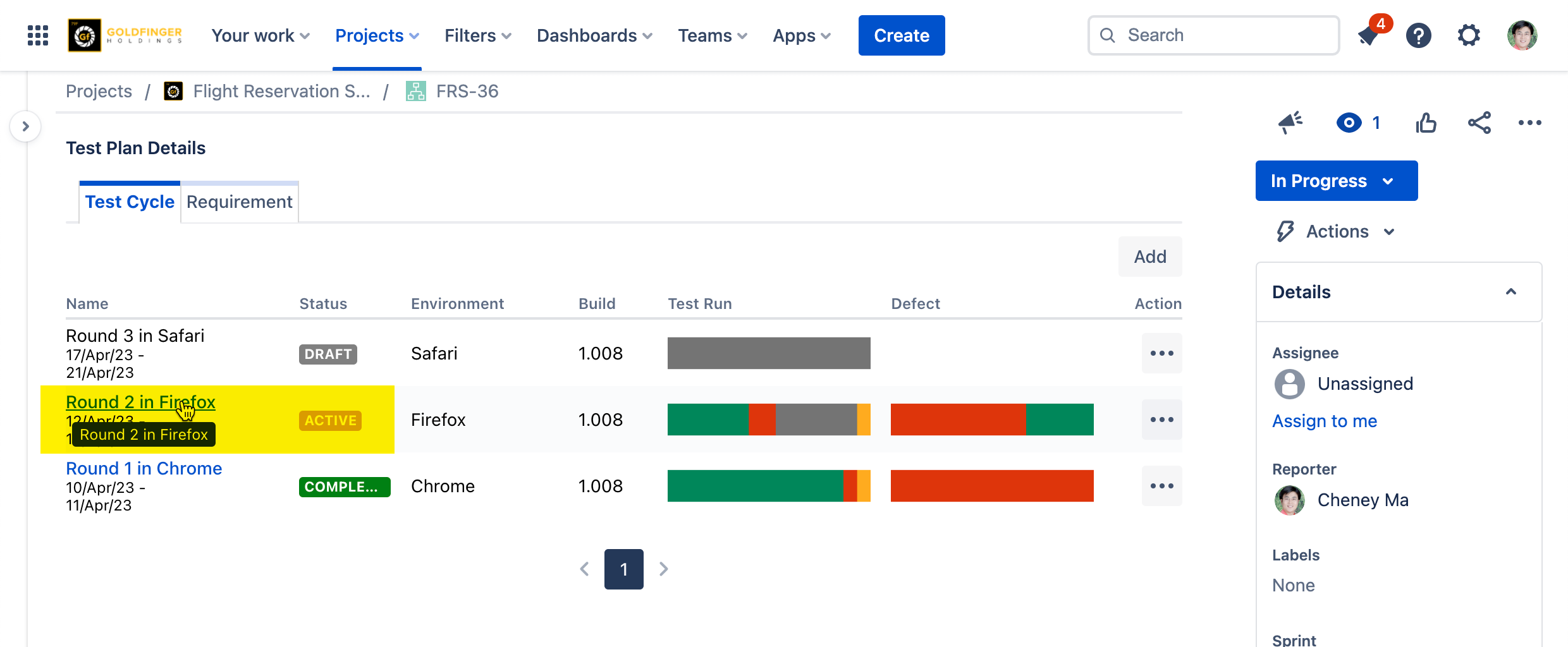This screenshot has width=1568, height=647.
Task: Click the Firefox test run progress bar
Action: tap(768, 420)
